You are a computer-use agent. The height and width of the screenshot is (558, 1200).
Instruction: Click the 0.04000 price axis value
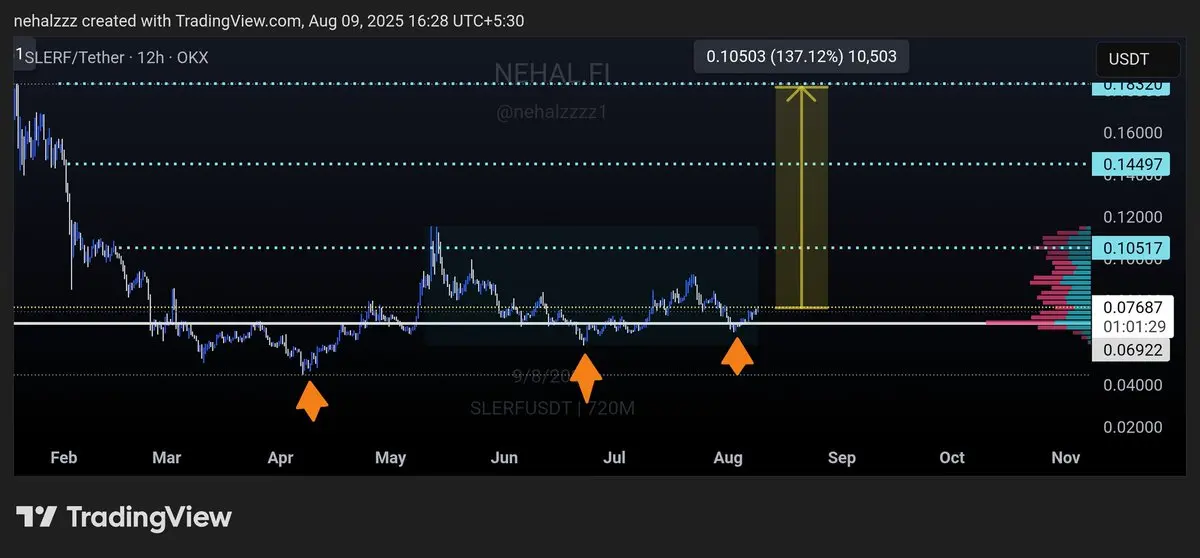coord(1133,385)
